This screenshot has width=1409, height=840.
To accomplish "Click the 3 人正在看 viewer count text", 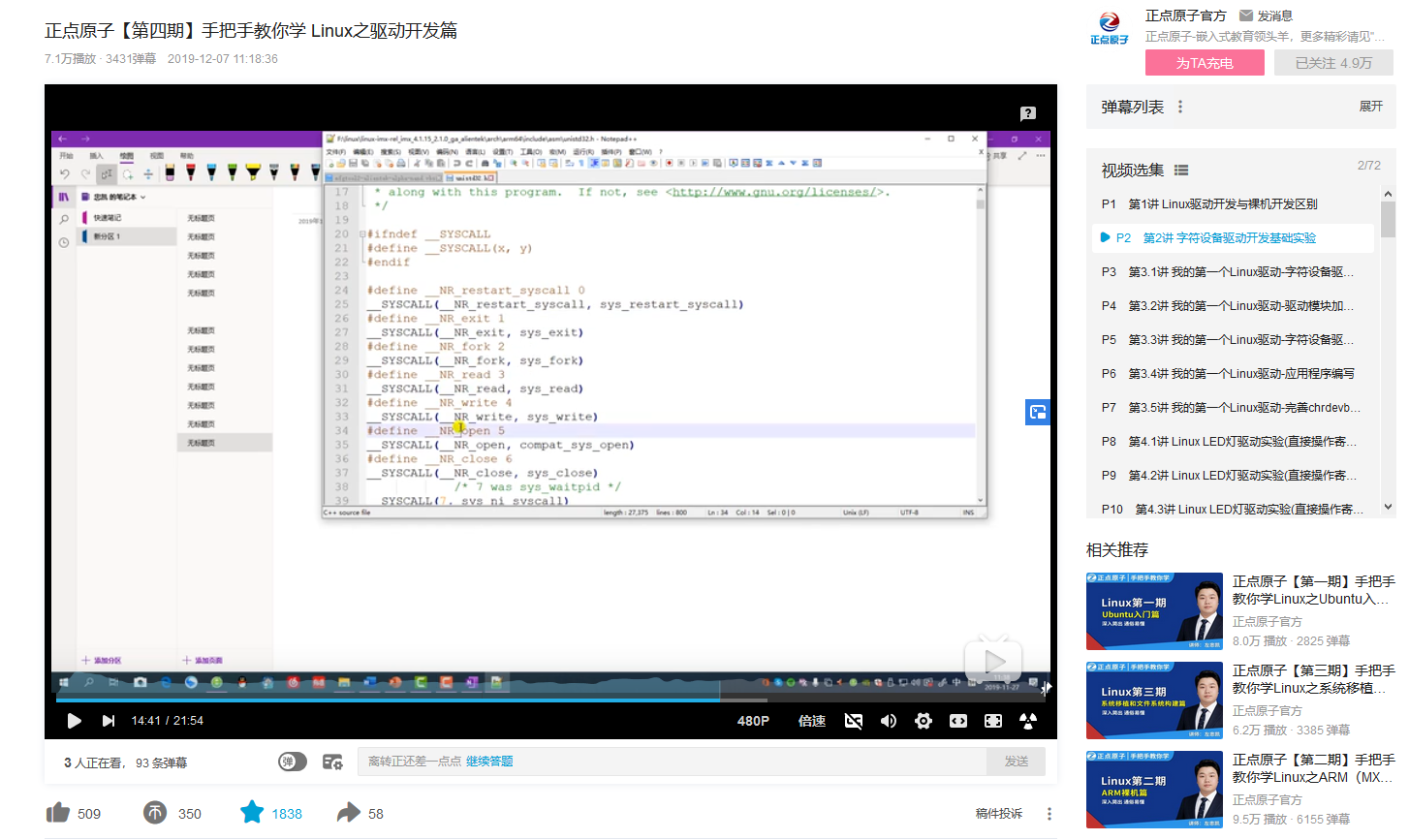I will click(94, 762).
